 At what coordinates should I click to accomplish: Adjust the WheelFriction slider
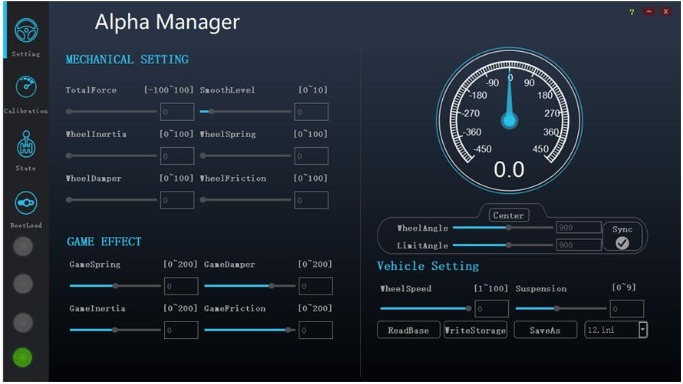pyautogui.click(x=245, y=200)
